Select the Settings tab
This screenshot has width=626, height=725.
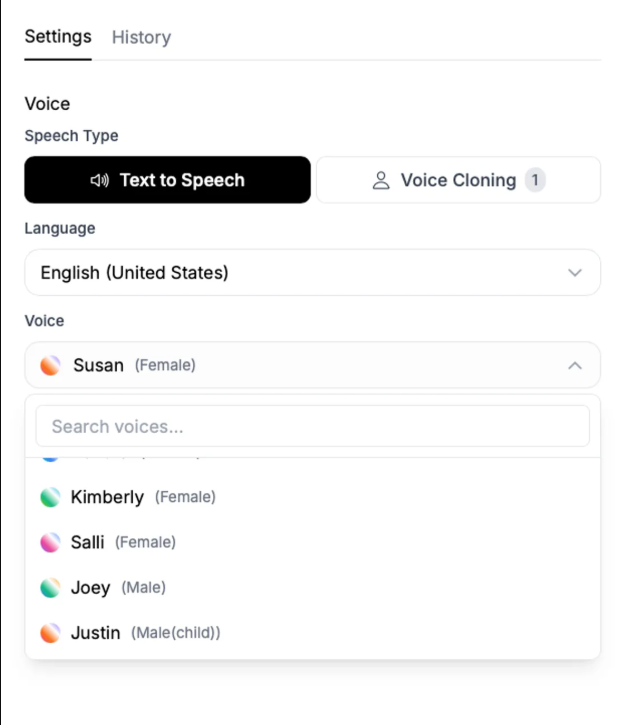tap(58, 37)
